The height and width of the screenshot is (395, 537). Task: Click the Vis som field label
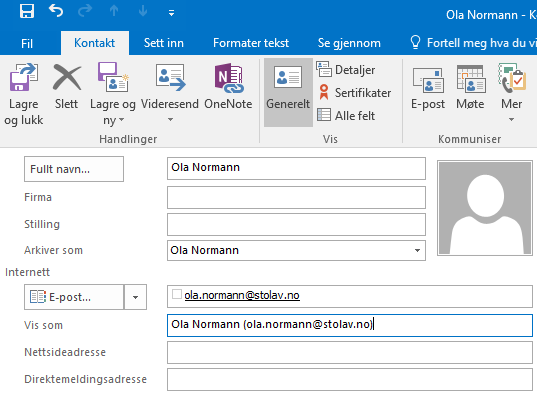43,325
